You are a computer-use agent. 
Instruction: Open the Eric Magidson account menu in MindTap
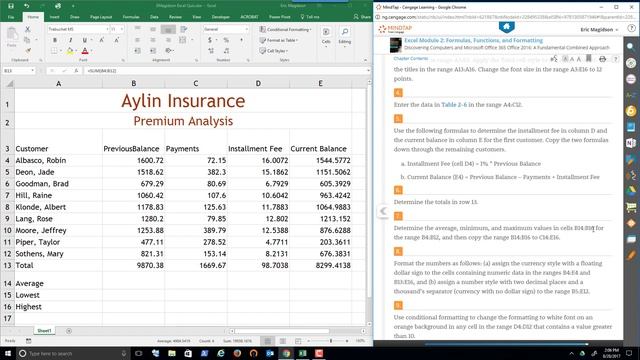[x=599, y=30]
